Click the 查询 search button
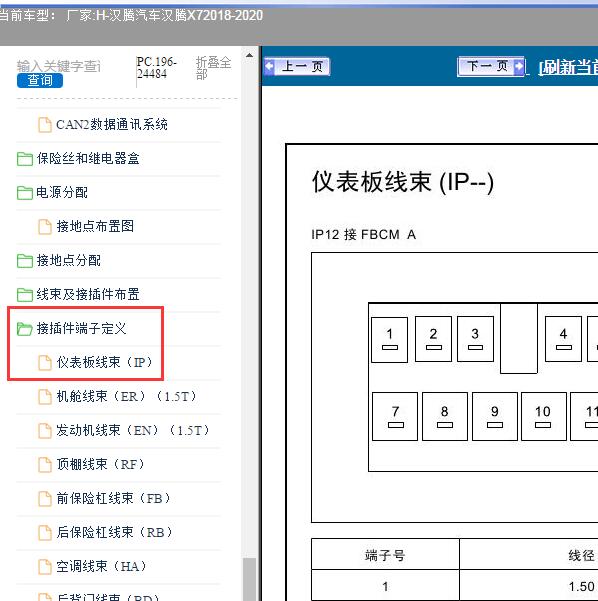598x601 pixels. 40,80
